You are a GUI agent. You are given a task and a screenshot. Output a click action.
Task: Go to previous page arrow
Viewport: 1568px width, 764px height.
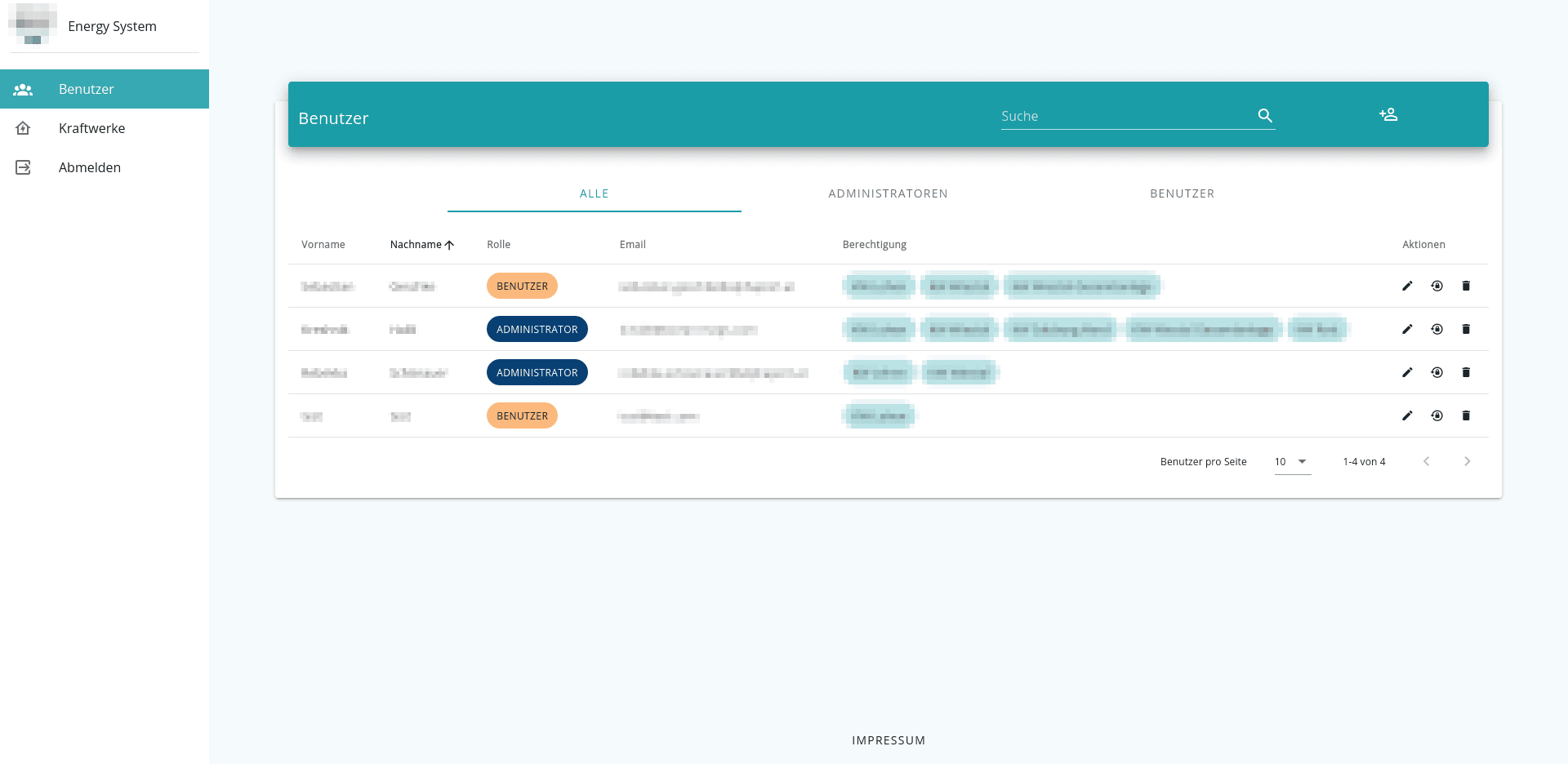(1426, 462)
